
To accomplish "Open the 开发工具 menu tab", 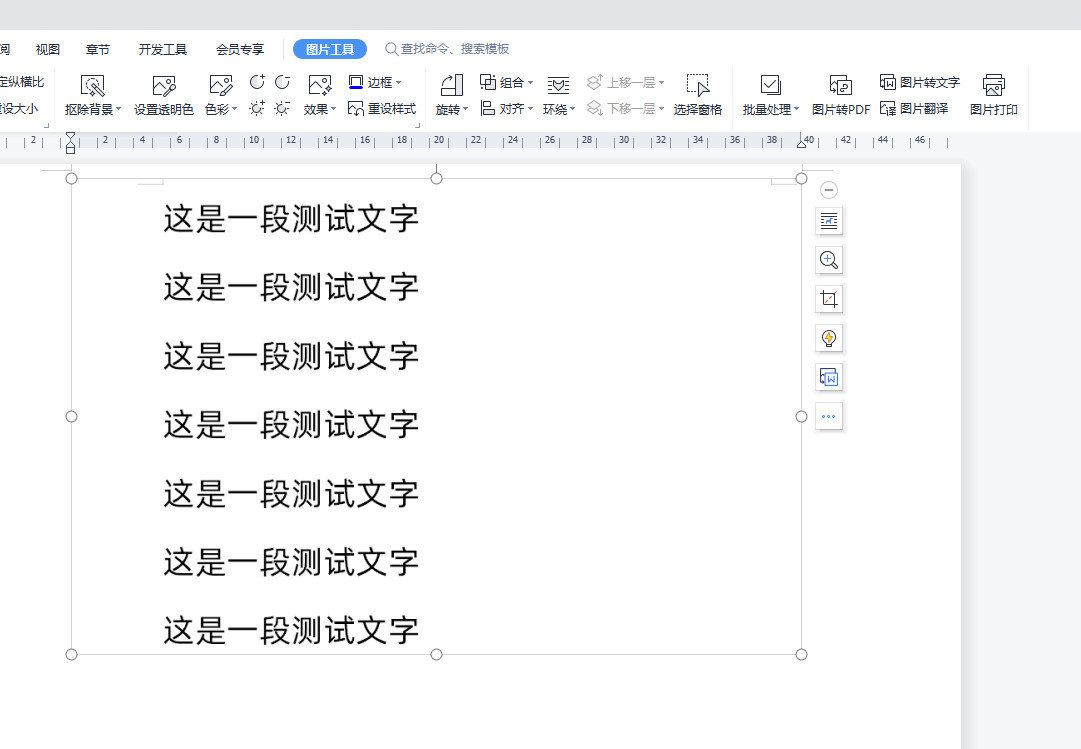I will [162, 48].
